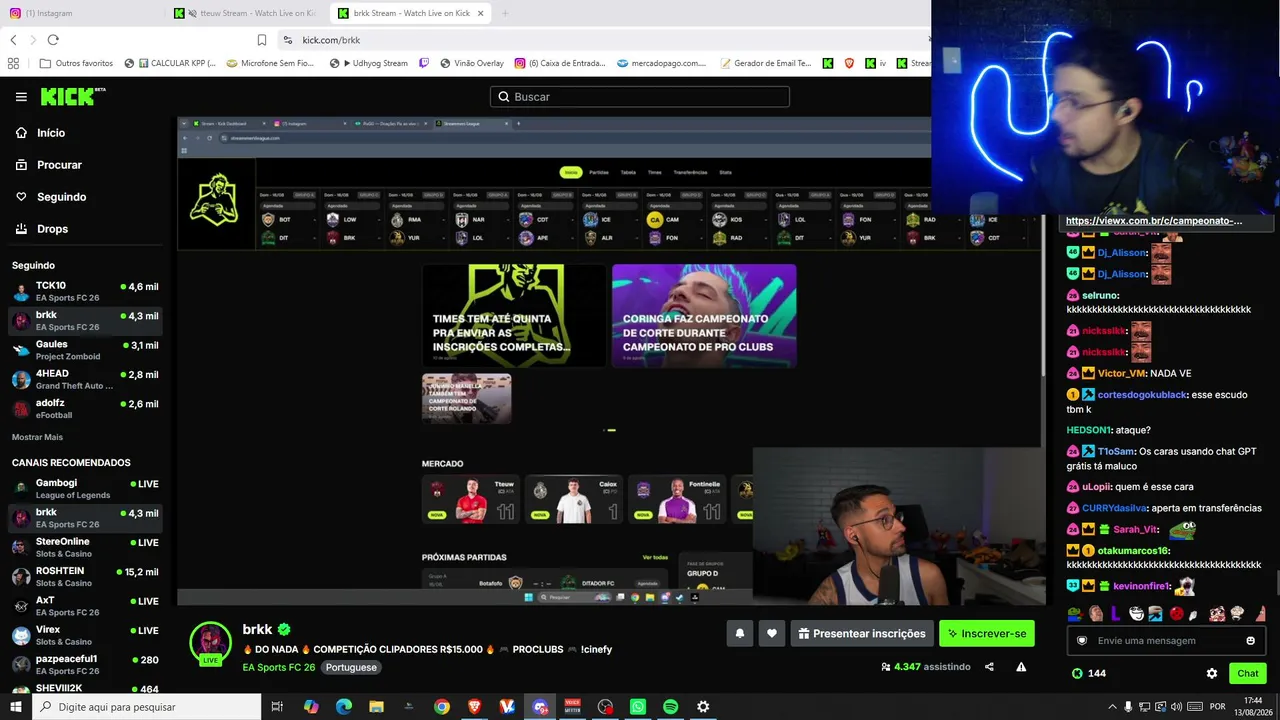Send message with the Chat button

click(x=1247, y=674)
